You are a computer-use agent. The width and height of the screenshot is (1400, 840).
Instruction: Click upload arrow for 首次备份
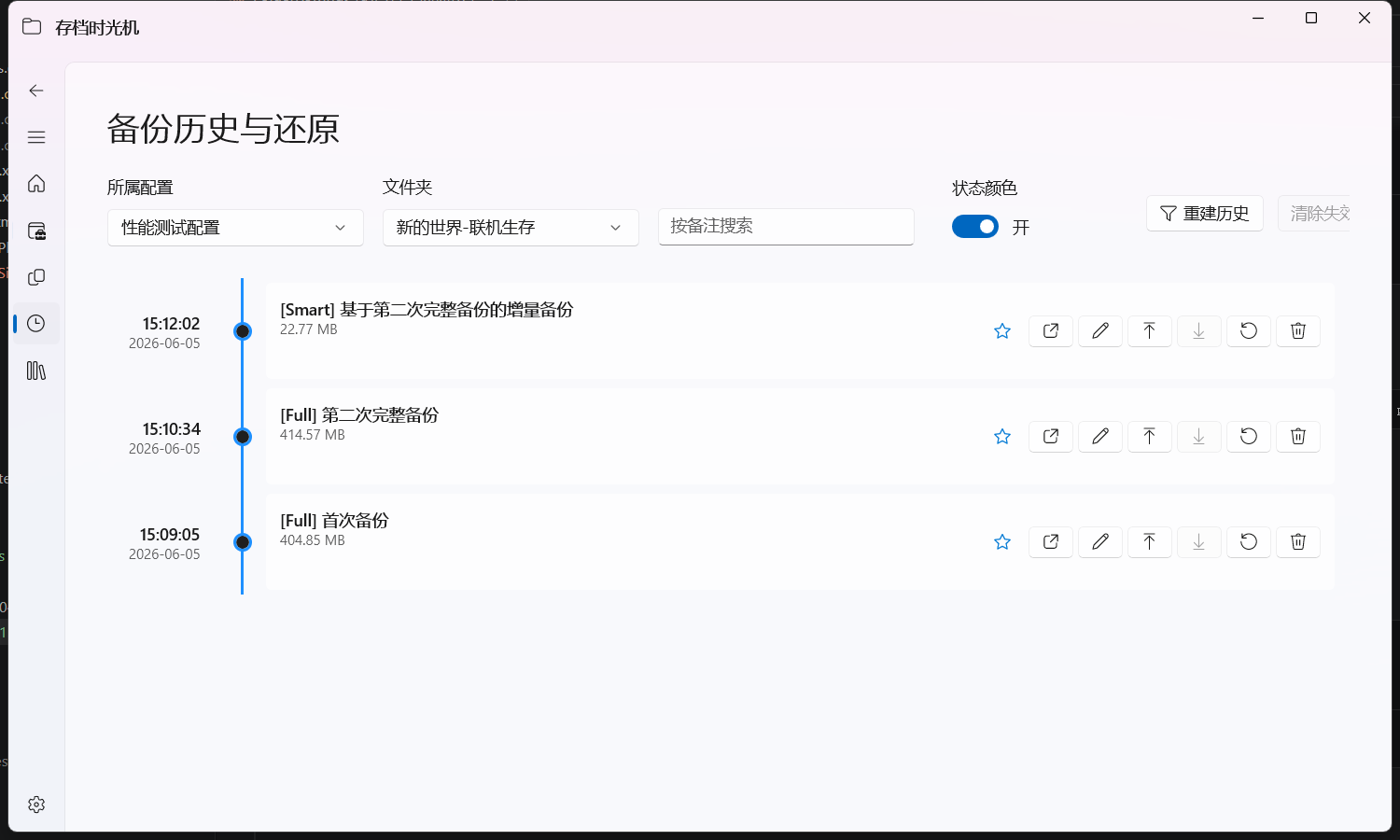tap(1150, 542)
